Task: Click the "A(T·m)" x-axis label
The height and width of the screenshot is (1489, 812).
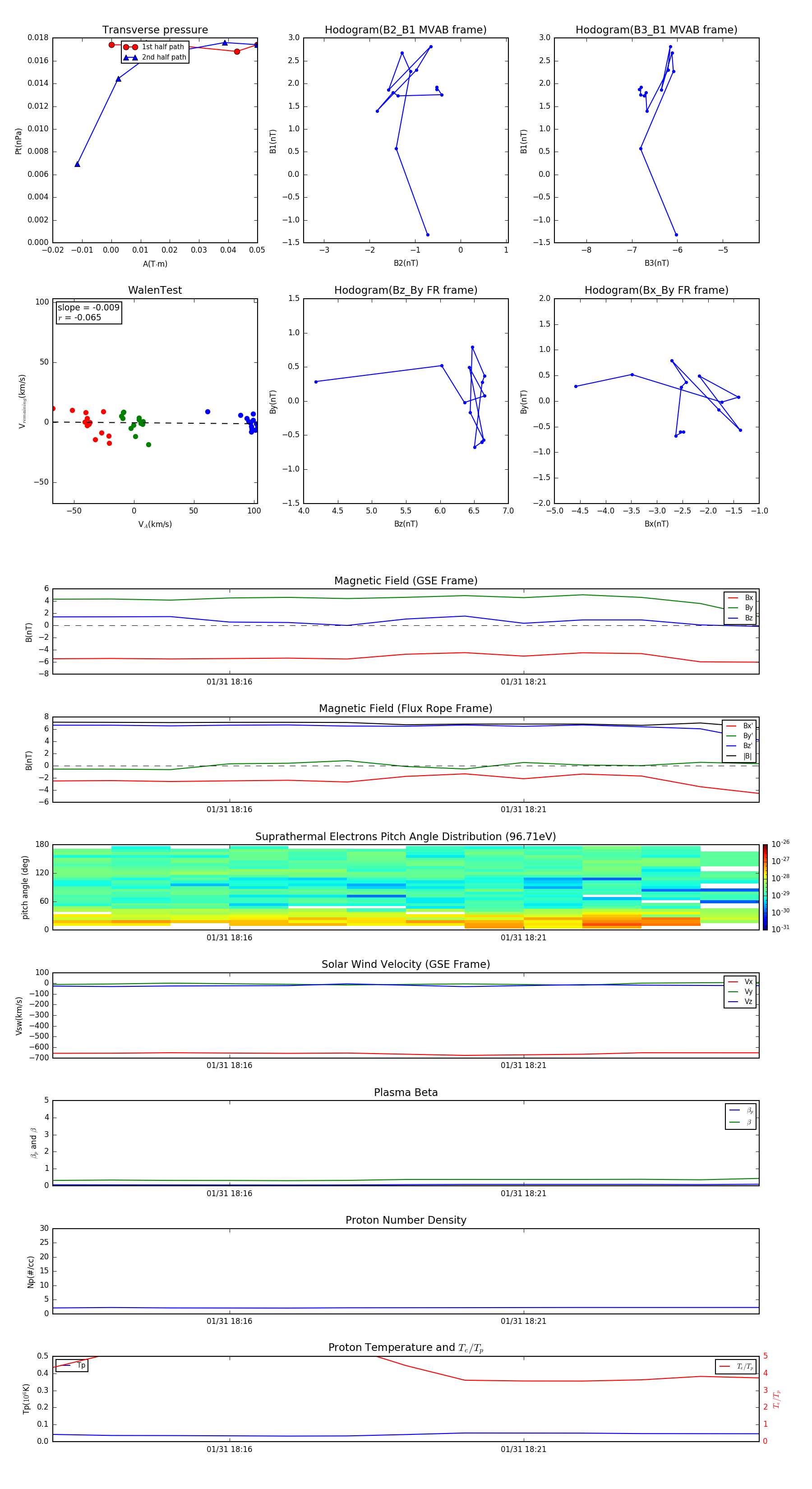Action: [x=155, y=264]
